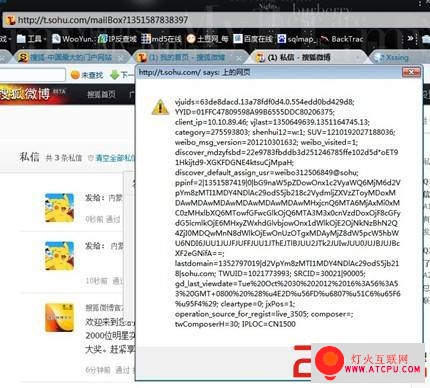The height and width of the screenshot is (388, 430).
Task: Expand the bookmarks overflow chevron
Action: click(410, 38)
